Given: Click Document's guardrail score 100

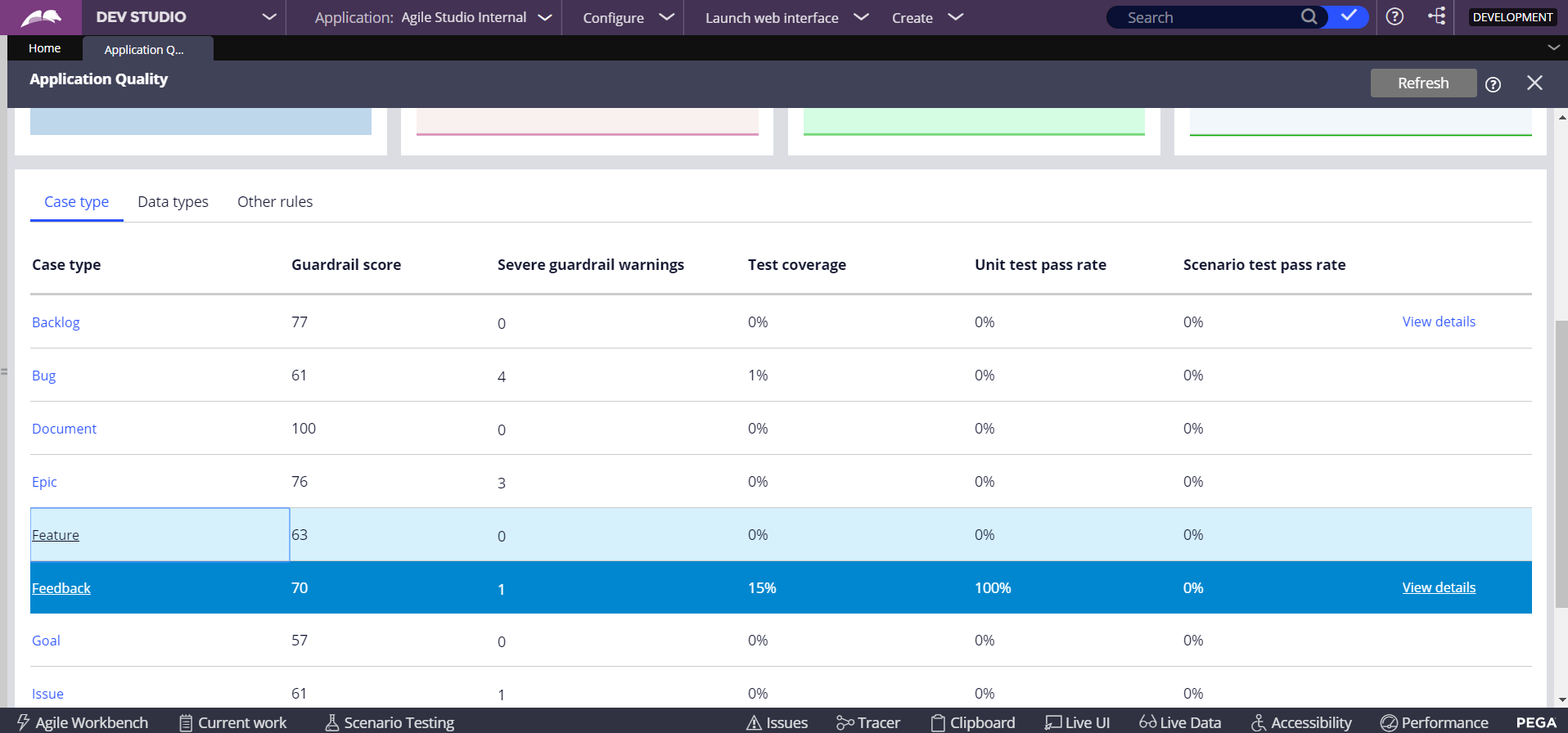Looking at the screenshot, I should pyautogui.click(x=304, y=429).
